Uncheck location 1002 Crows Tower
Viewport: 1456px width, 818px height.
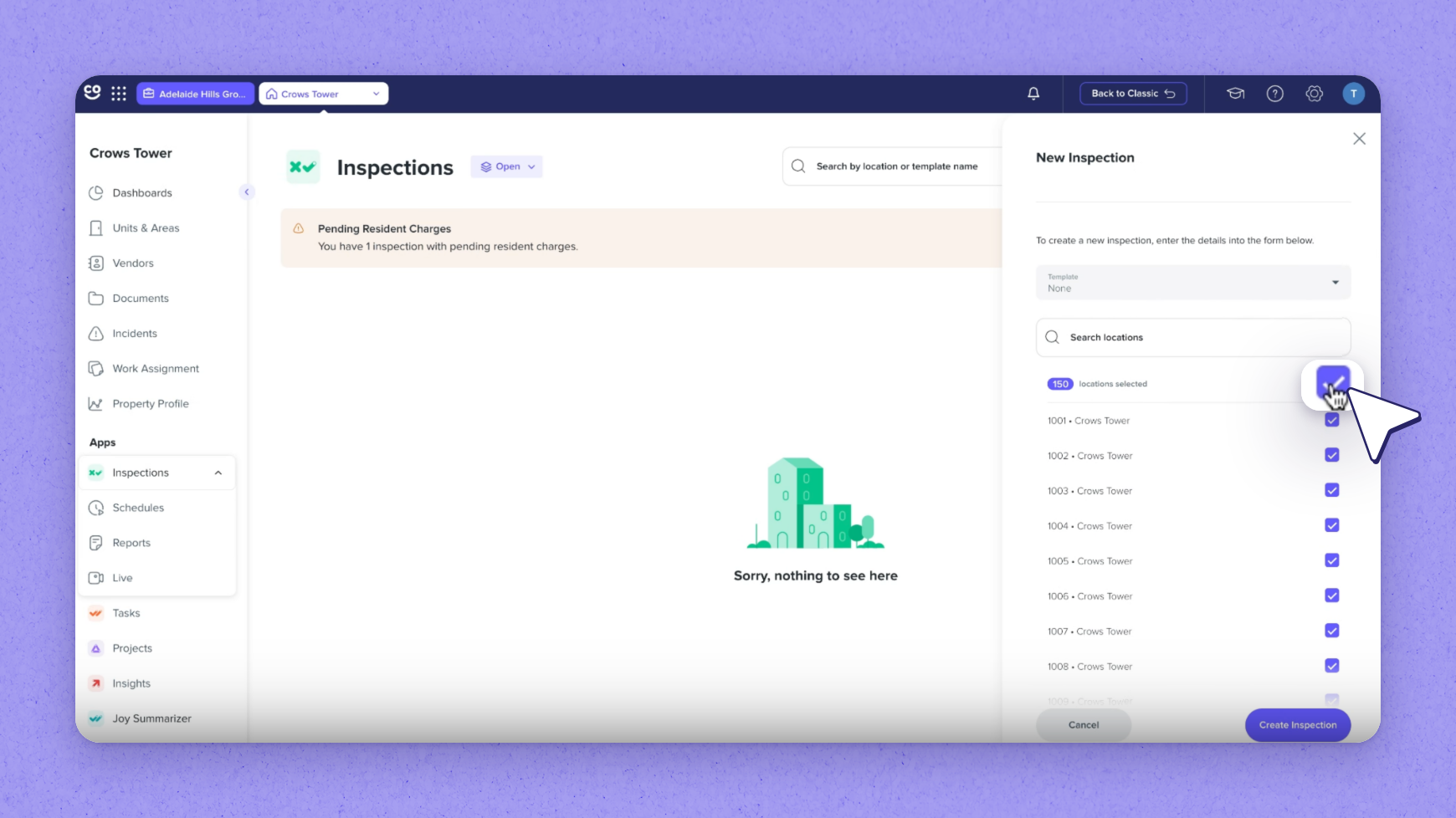1331,455
